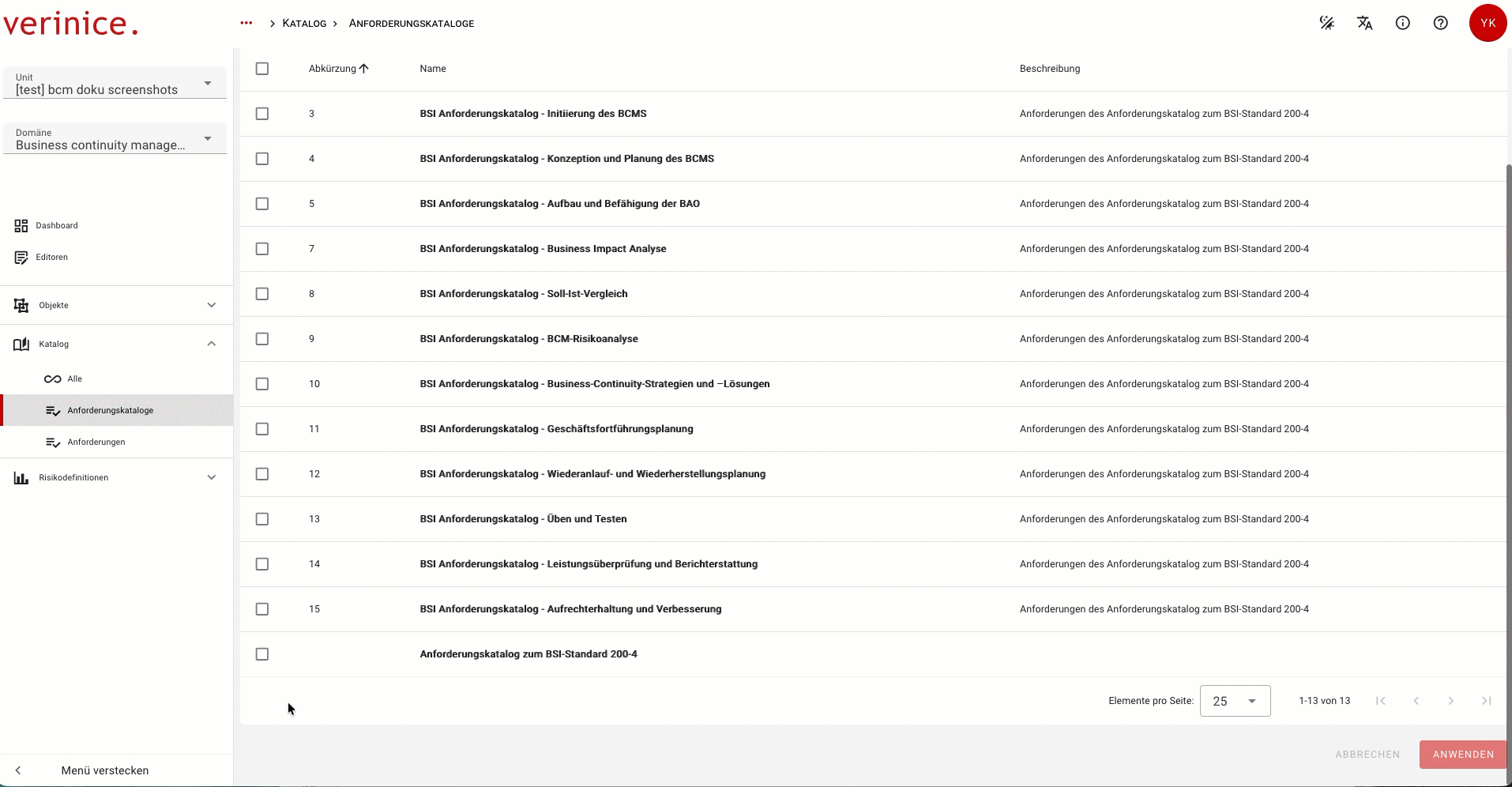This screenshot has height=787, width=1512.
Task: Click the sort arrow next to Abkürzung
Action: click(363, 69)
